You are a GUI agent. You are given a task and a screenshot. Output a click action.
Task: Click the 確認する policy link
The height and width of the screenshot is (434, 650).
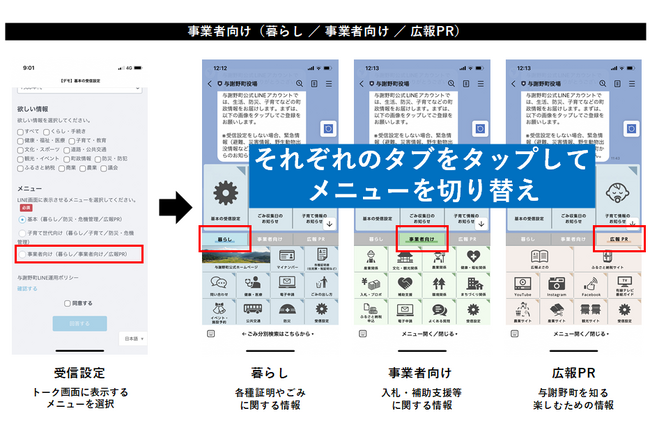27,289
